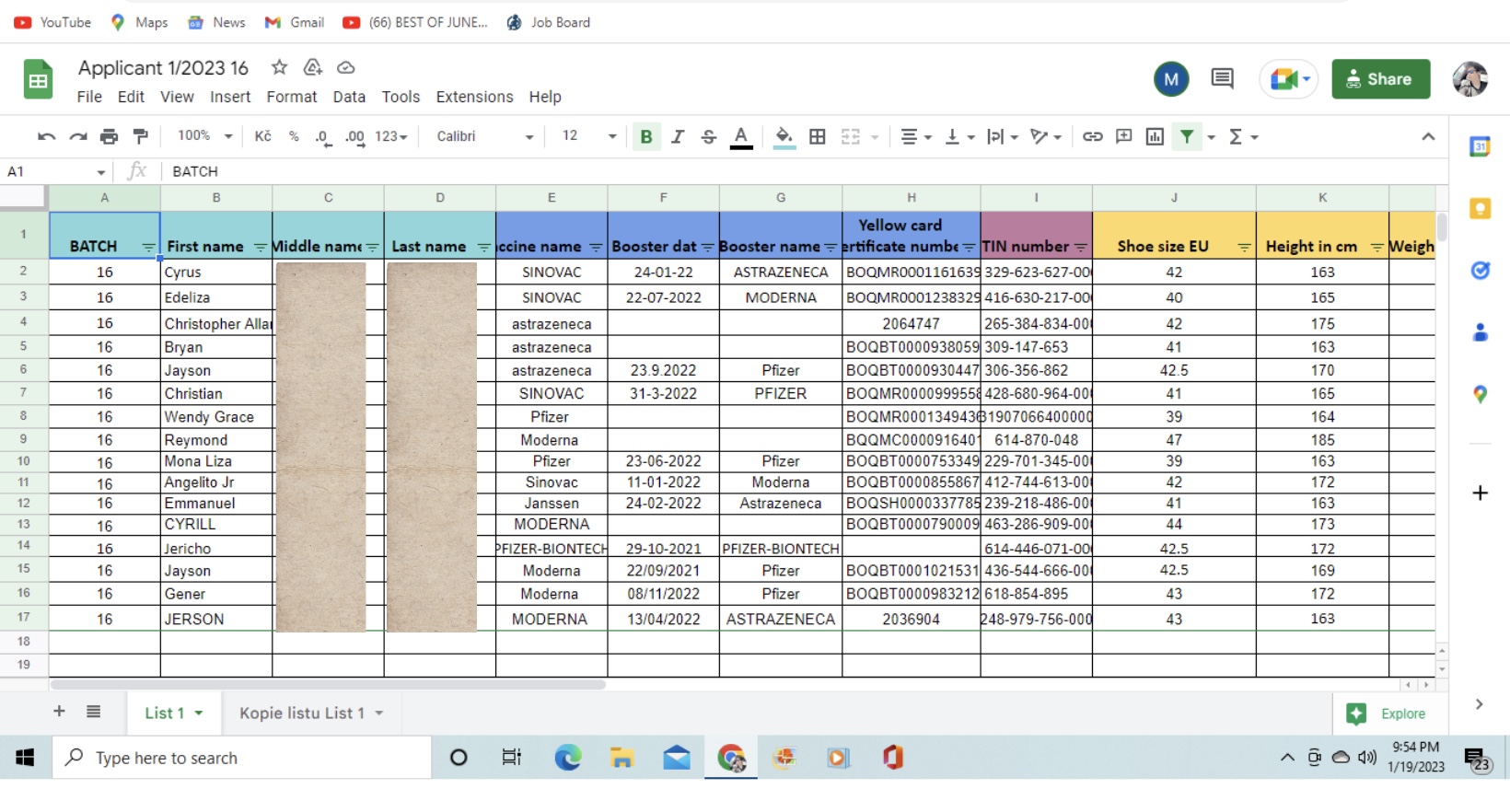Image resolution: width=1510 pixels, height=812 pixels.
Task: Open the Borders tool
Action: pos(817,136)
